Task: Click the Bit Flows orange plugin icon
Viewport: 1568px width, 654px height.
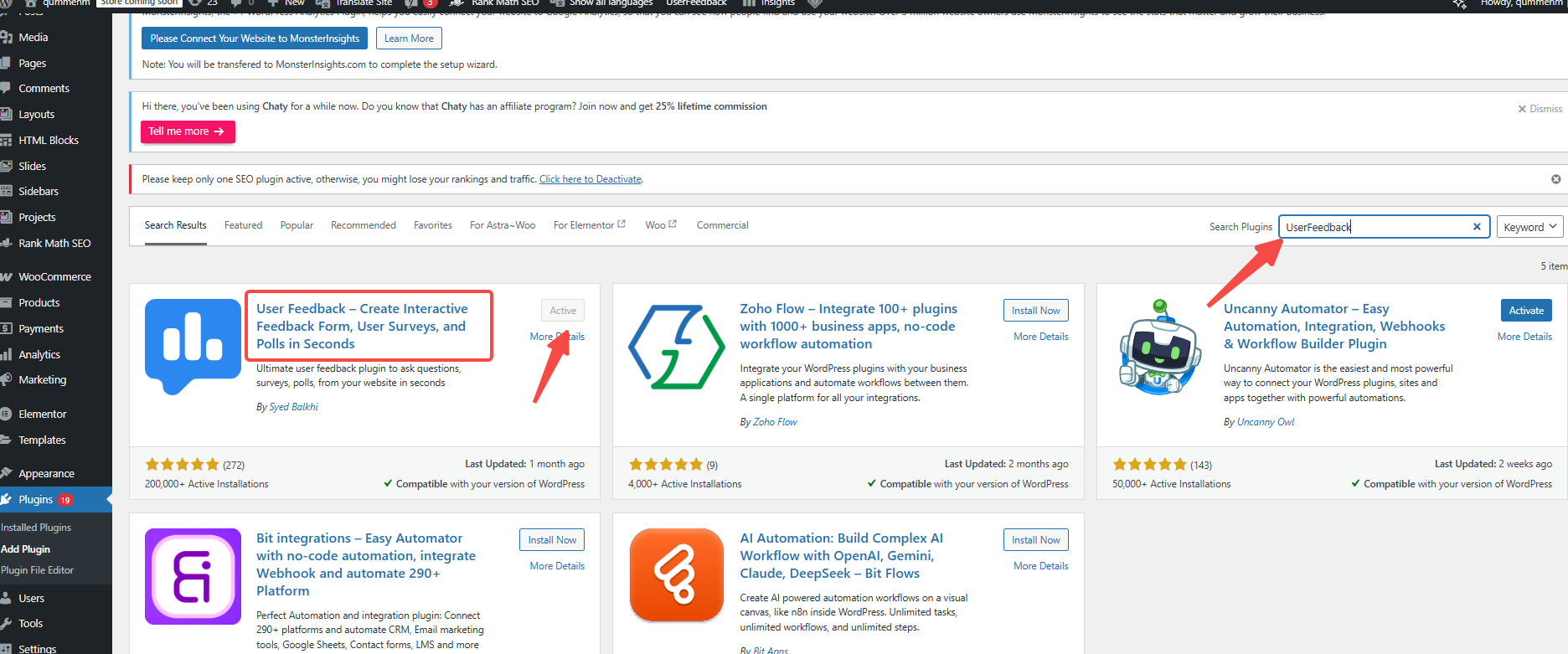Action: [676, 576]
